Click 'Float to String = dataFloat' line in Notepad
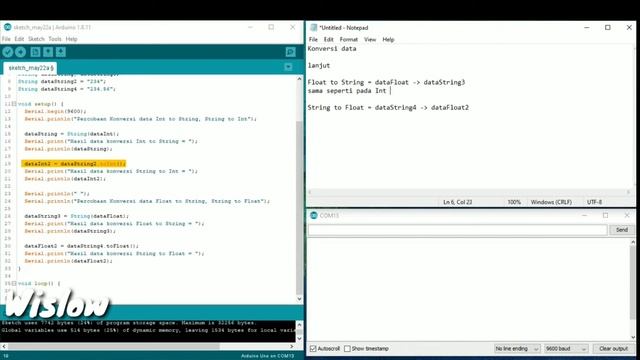The width and height of the screenshot is (640, 360). coord(386,82)
